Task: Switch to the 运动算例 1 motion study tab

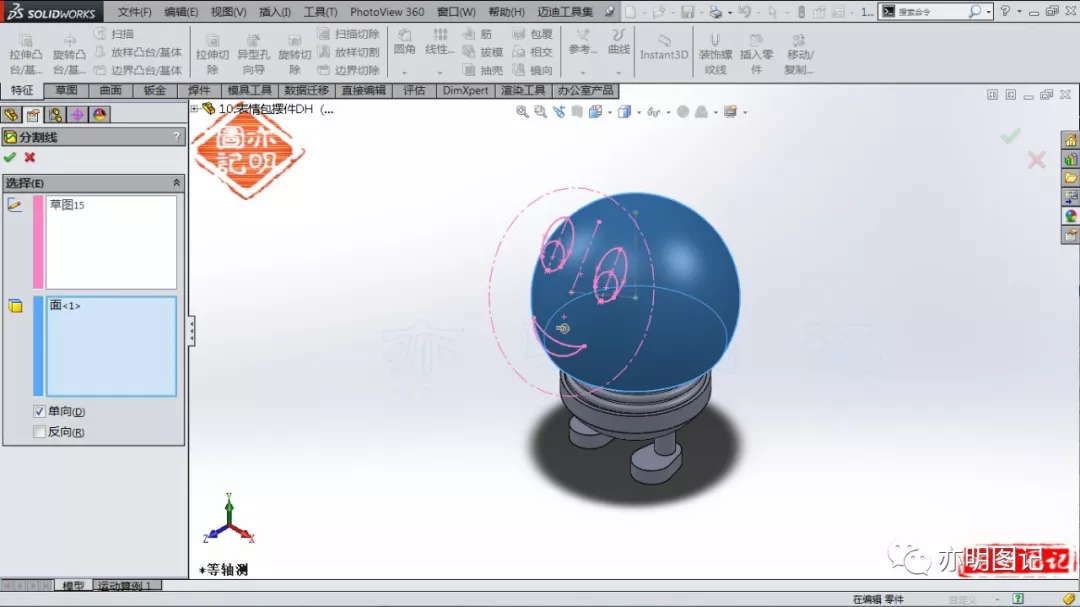Action: pyautogui.click(x=125, y=586)
